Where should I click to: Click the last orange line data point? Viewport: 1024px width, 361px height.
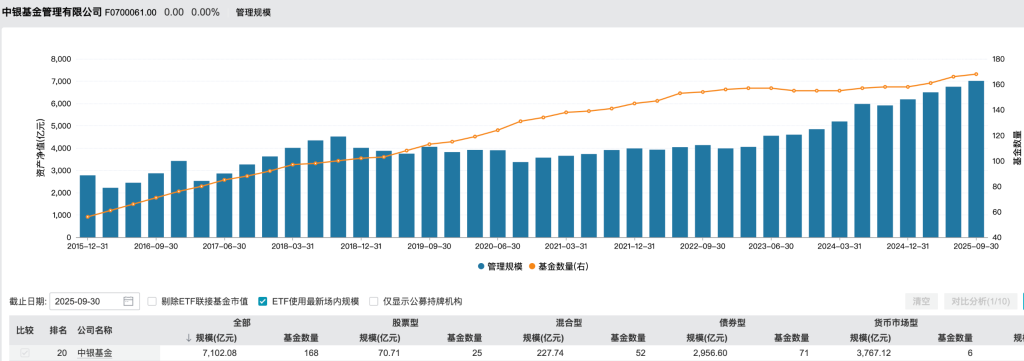976,74
